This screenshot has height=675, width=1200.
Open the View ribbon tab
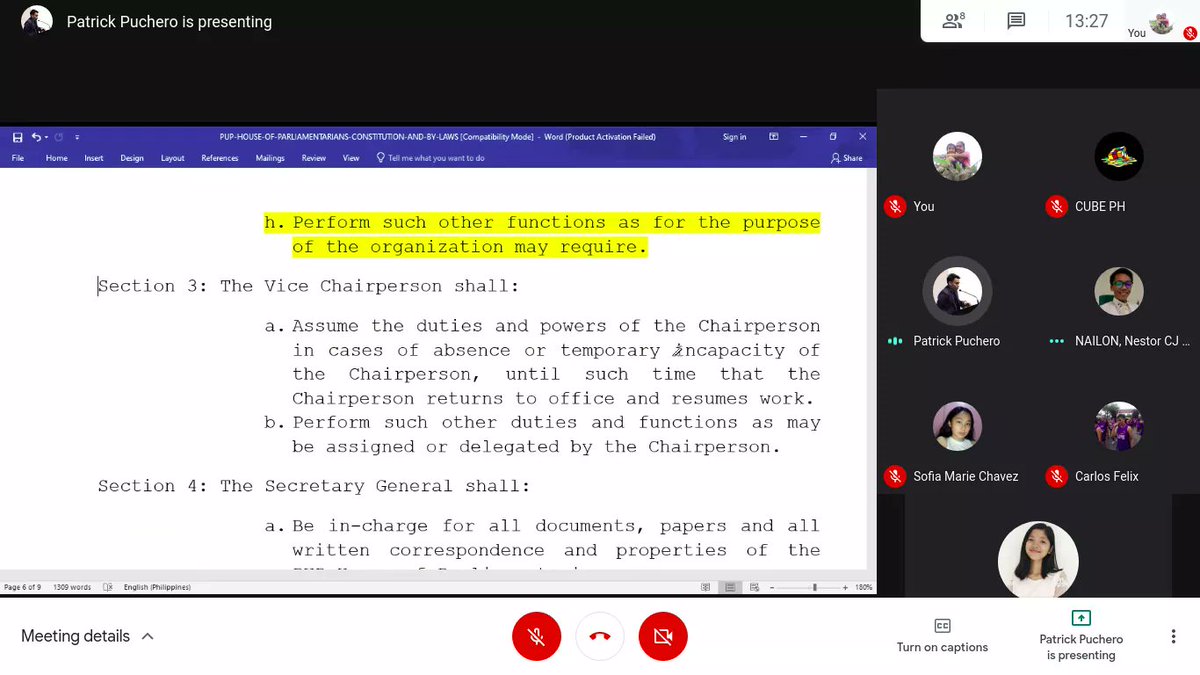351,158
